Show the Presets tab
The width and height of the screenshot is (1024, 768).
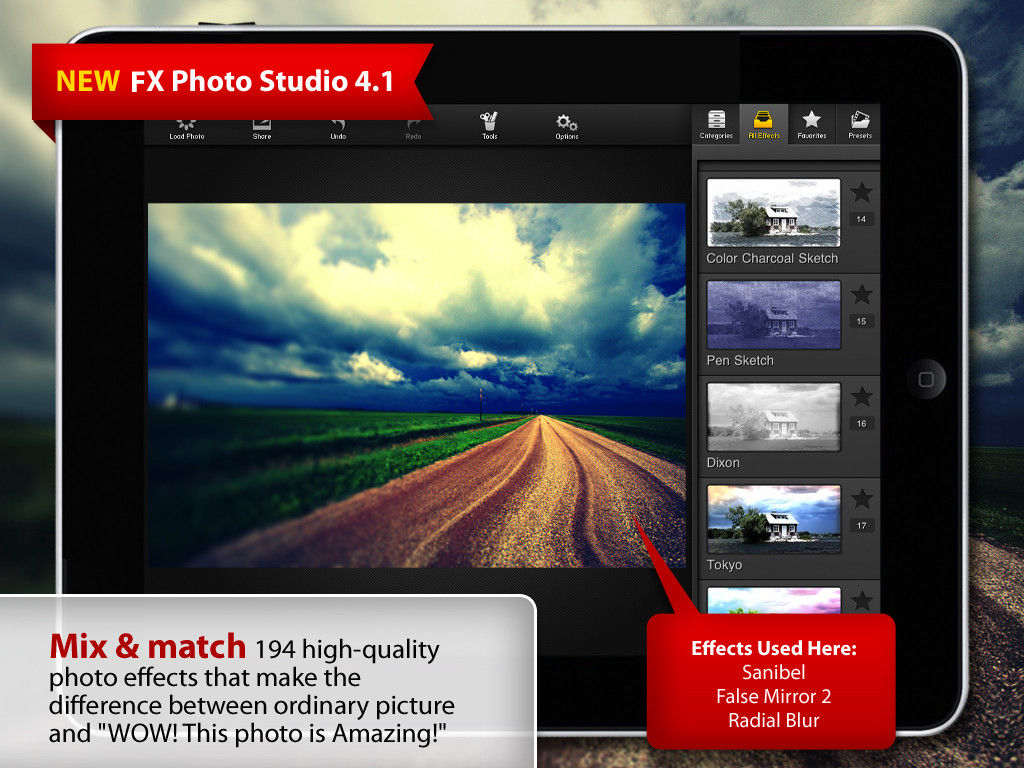[859, 124]
